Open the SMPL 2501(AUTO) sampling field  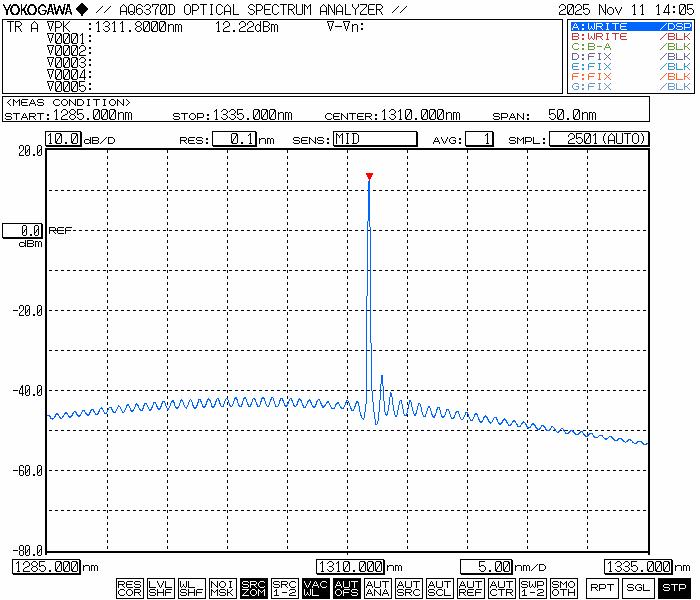tap(599, 139)
